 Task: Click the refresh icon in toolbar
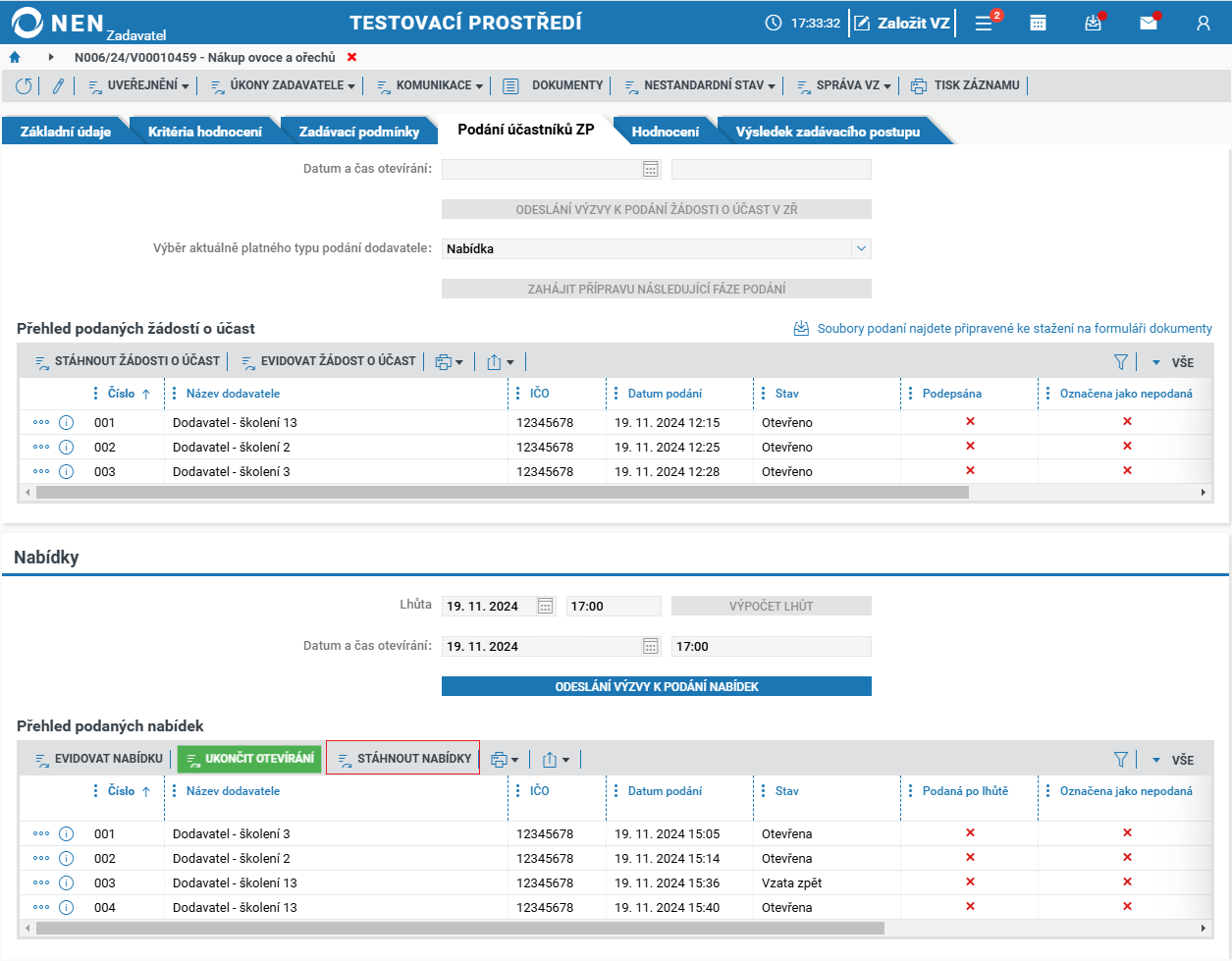tap(24, 86)
